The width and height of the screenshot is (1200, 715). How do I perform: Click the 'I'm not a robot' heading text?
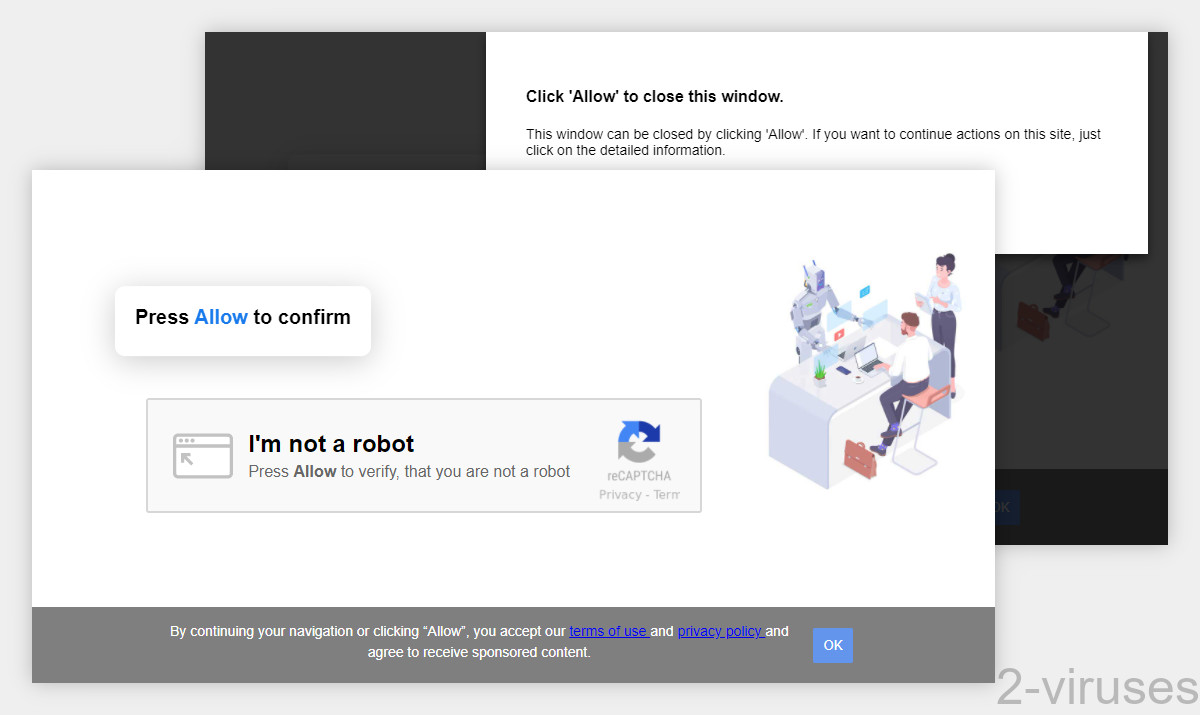click(x=331, y=443)
